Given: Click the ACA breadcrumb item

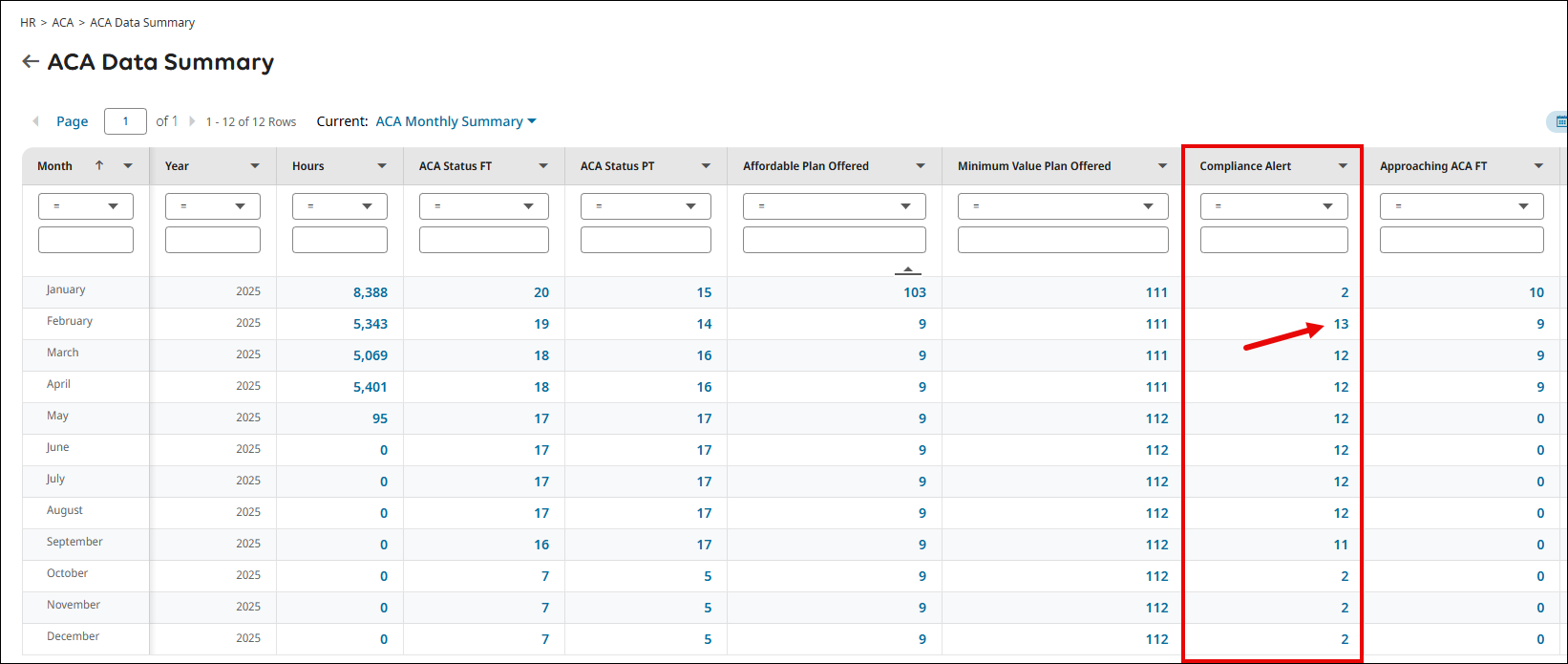Looking at the screenshot, I should [x=62, y=22].
